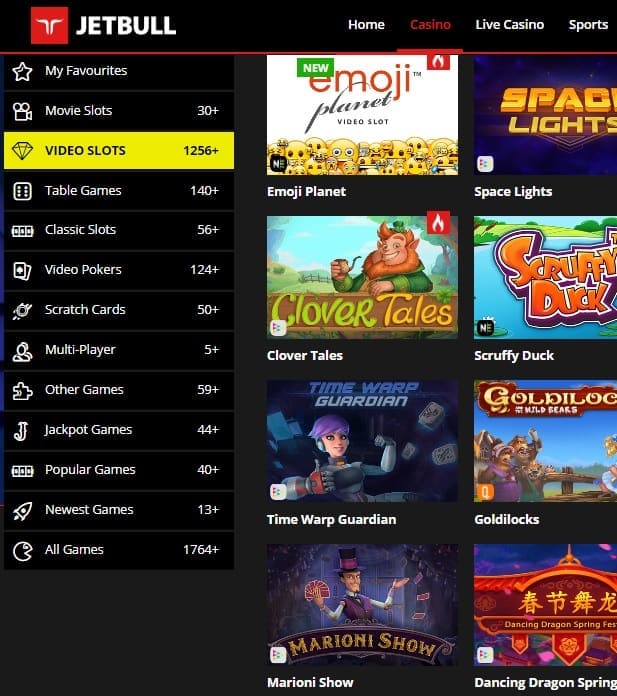The image size is (617, 696).
Task: Open the Popular Games category
Action: (x=119, y=471)
